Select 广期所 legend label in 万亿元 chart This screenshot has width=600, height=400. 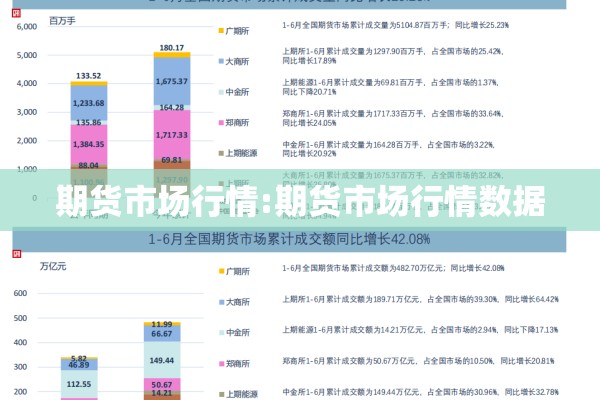coord(238,271)
